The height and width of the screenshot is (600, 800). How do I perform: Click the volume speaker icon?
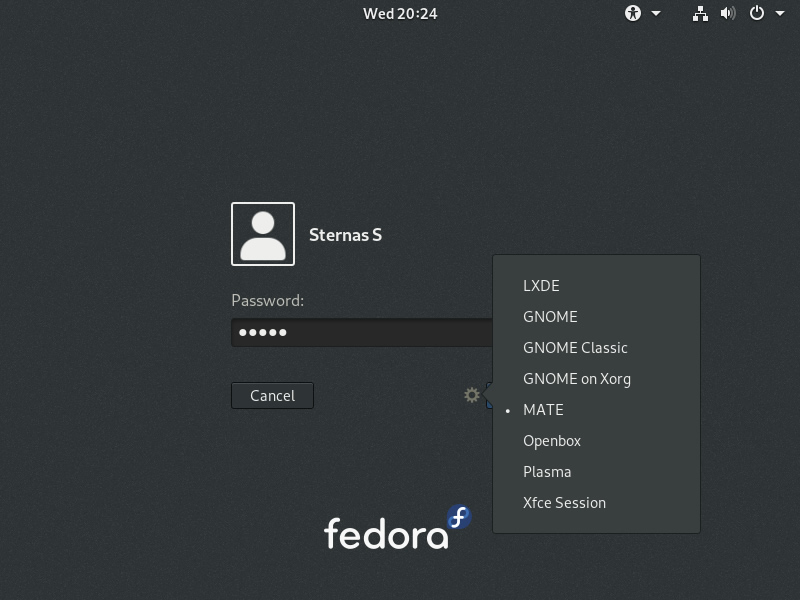(728, 13)
